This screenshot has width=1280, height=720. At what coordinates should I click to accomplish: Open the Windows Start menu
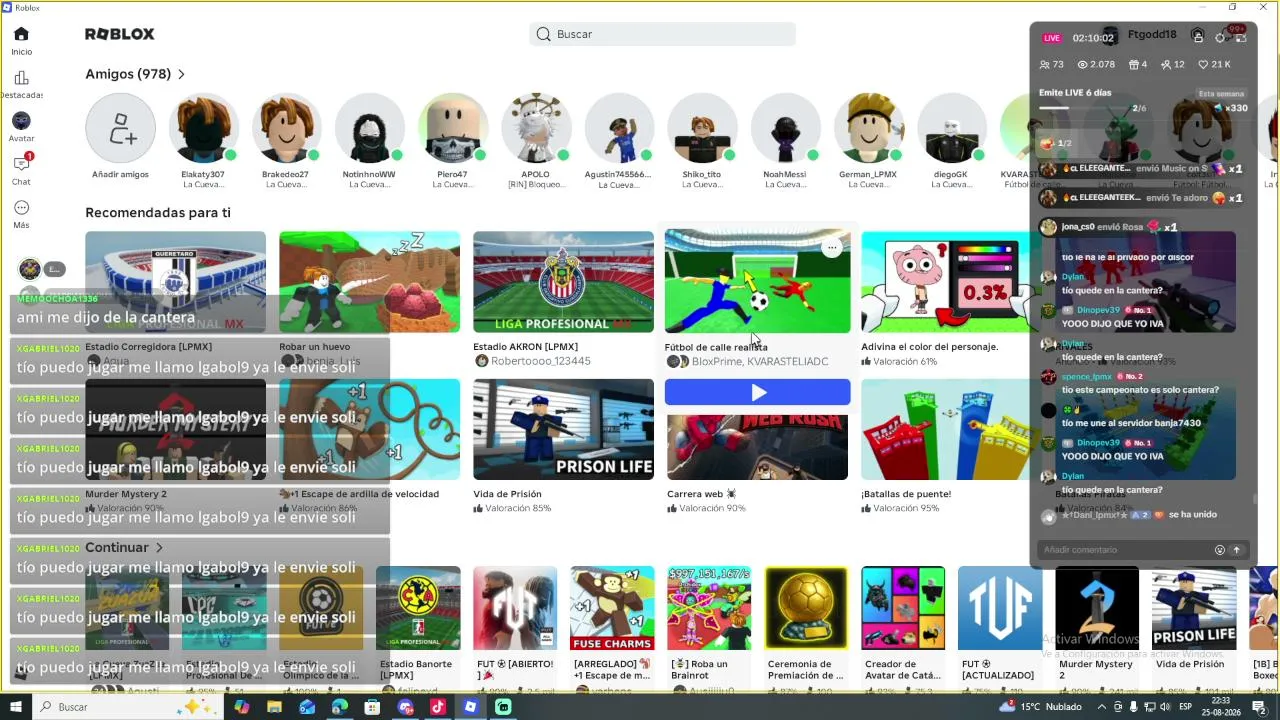(x=16, y=707)
